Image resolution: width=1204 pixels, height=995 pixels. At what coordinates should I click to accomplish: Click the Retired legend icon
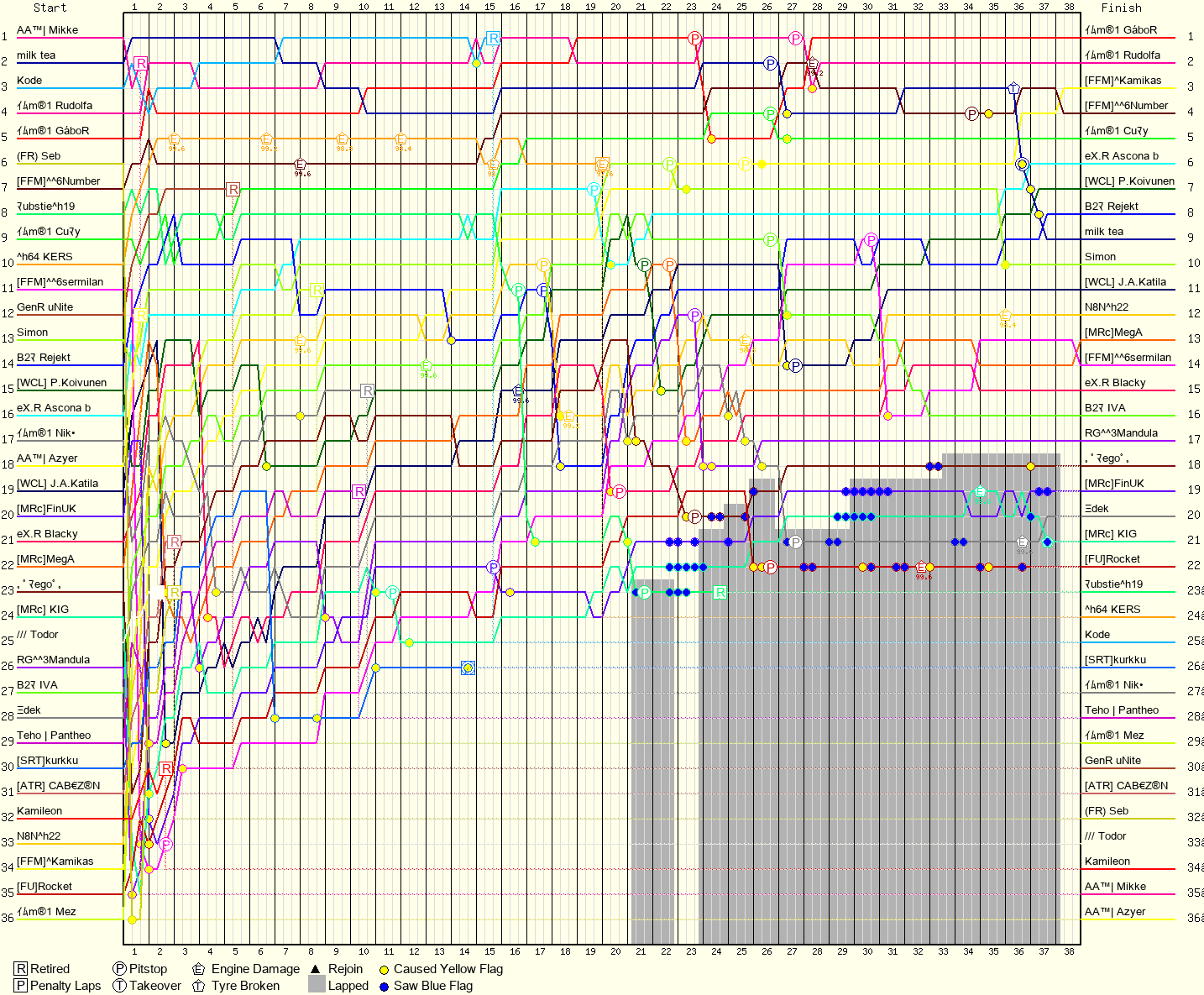21,969
